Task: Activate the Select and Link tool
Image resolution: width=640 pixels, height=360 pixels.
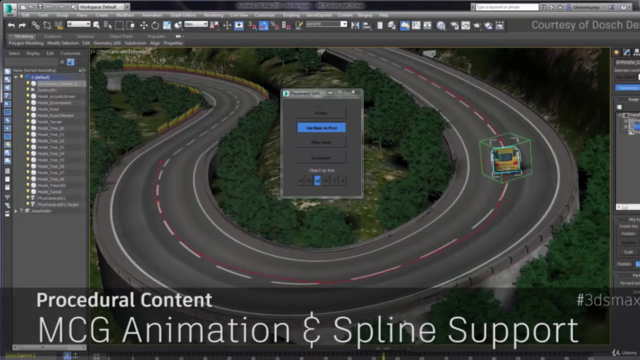Action: click(x=36, y=26)
